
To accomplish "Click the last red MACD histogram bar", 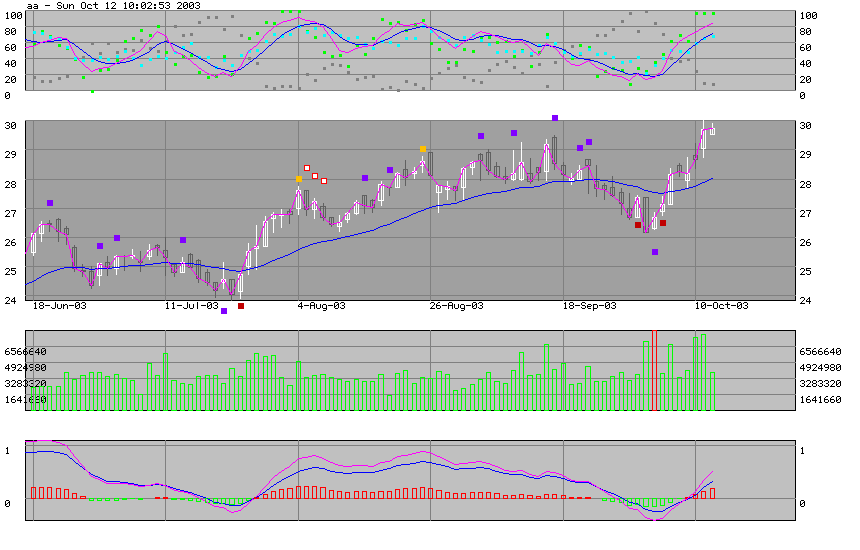I will pos(713,492).
